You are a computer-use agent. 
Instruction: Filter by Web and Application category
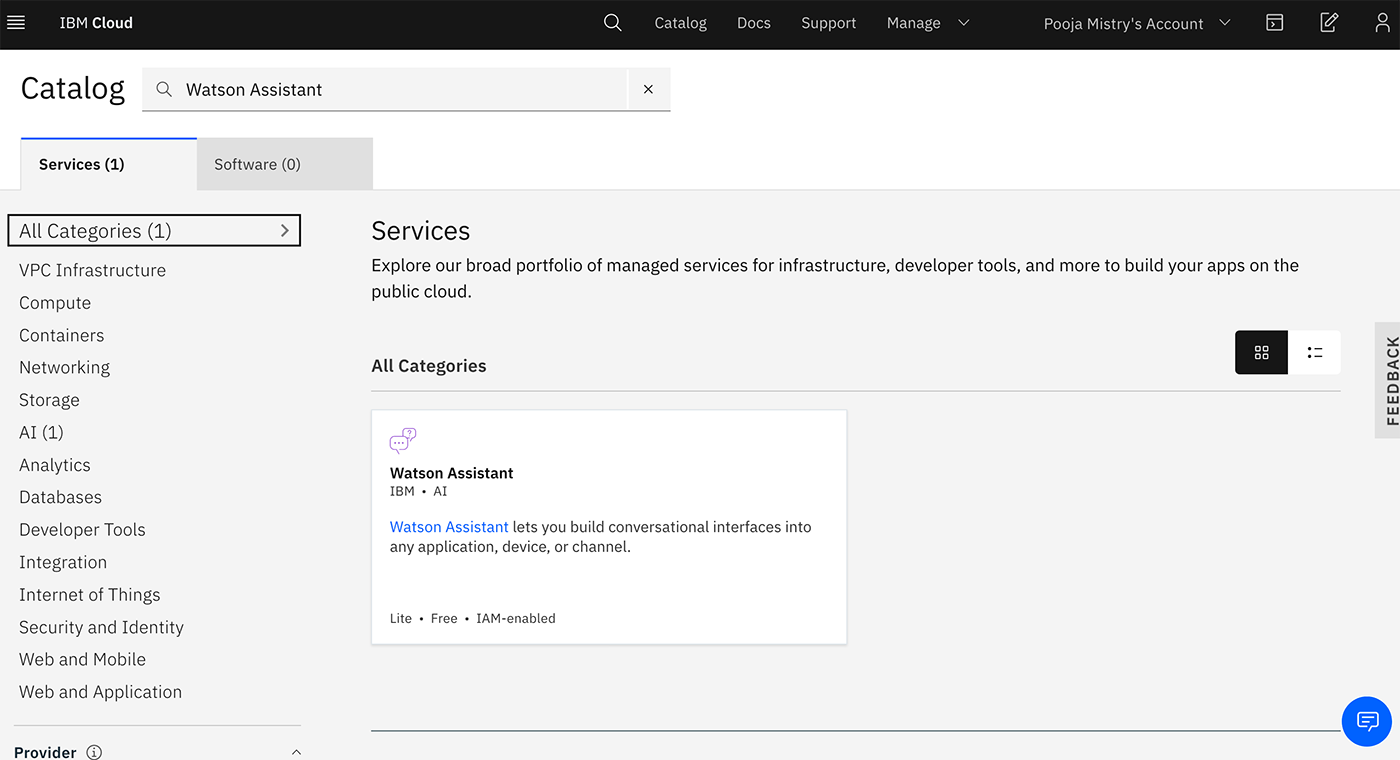click(x=100, y=692)
